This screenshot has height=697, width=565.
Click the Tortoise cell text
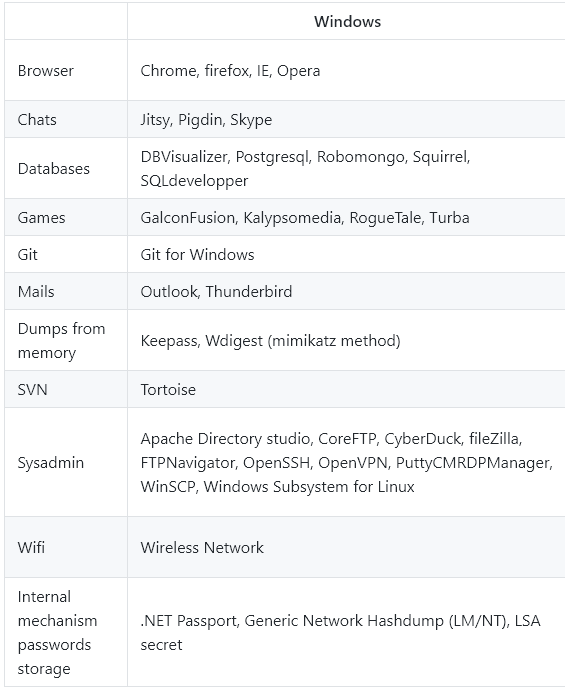[168, 389]
